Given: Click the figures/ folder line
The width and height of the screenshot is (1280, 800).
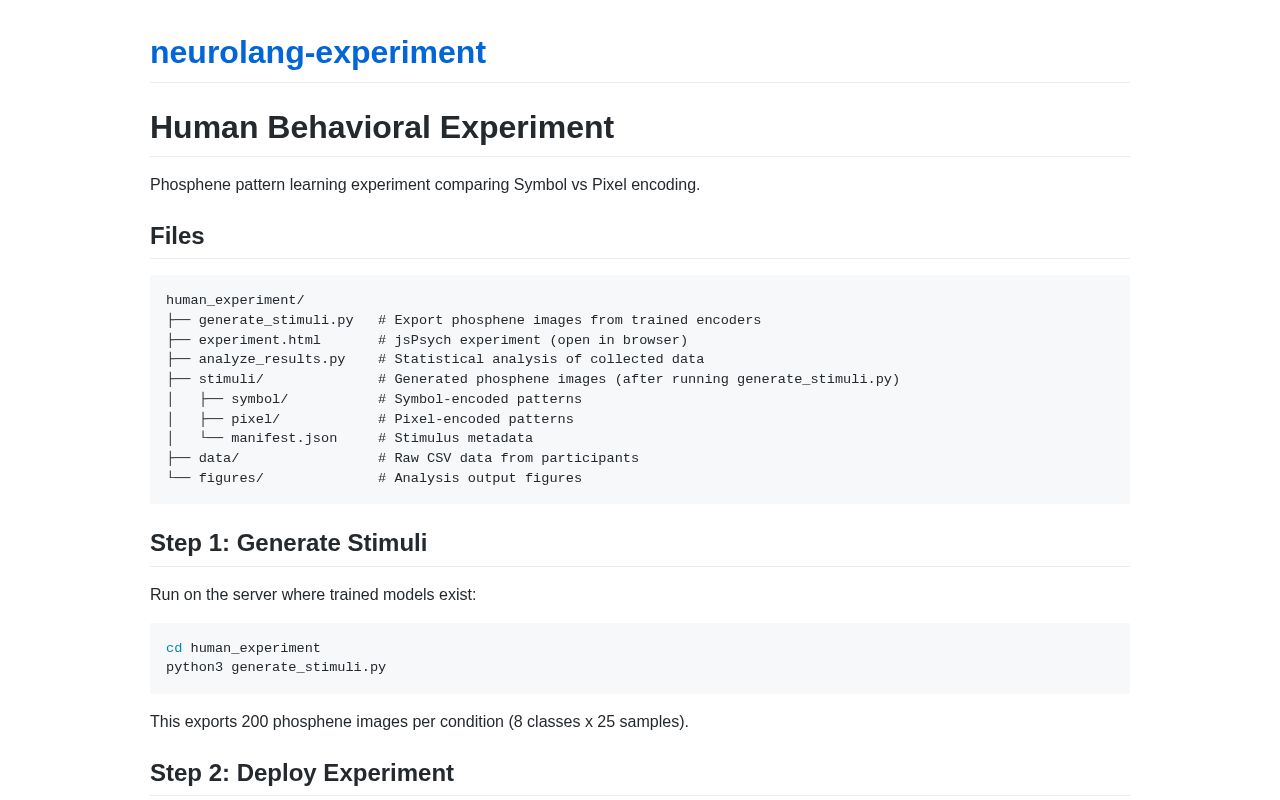Looking at the screenshot, I should click(x=374, y=479).
